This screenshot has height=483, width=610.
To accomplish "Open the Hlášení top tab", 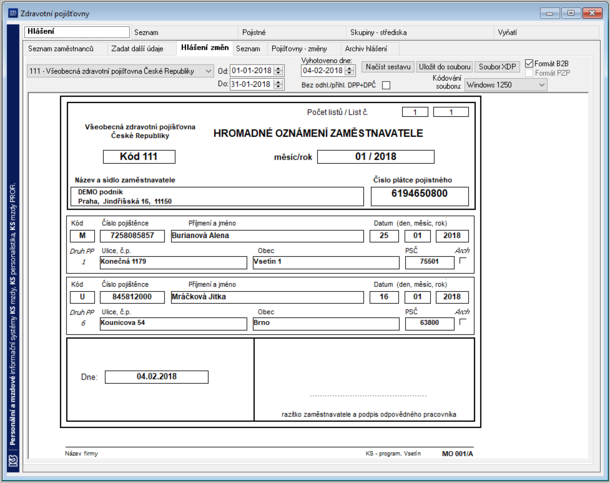I will point(77,32).
